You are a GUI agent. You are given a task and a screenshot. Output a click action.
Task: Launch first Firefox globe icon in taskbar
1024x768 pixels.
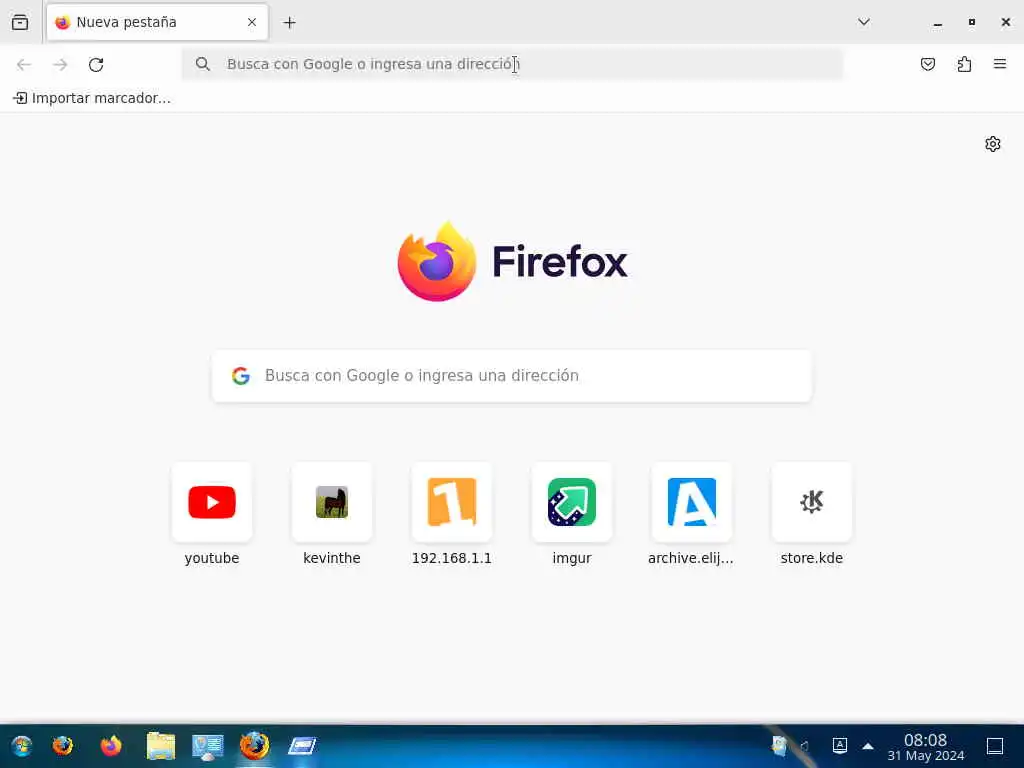(x=63, y=745)
